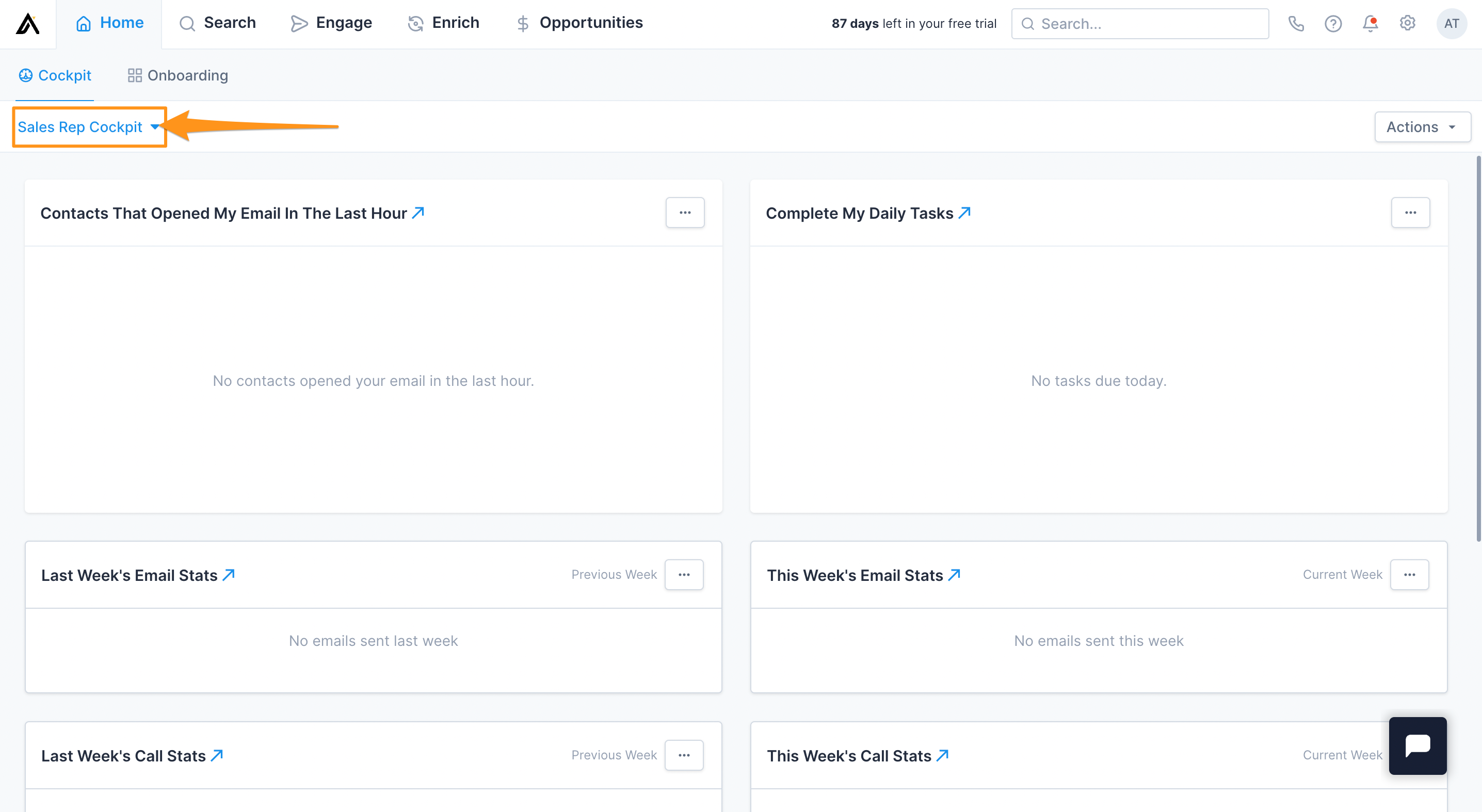Open arrow link beside Complete My Daily Tasks
This screenshot has height=812, width=1482.
965,213
